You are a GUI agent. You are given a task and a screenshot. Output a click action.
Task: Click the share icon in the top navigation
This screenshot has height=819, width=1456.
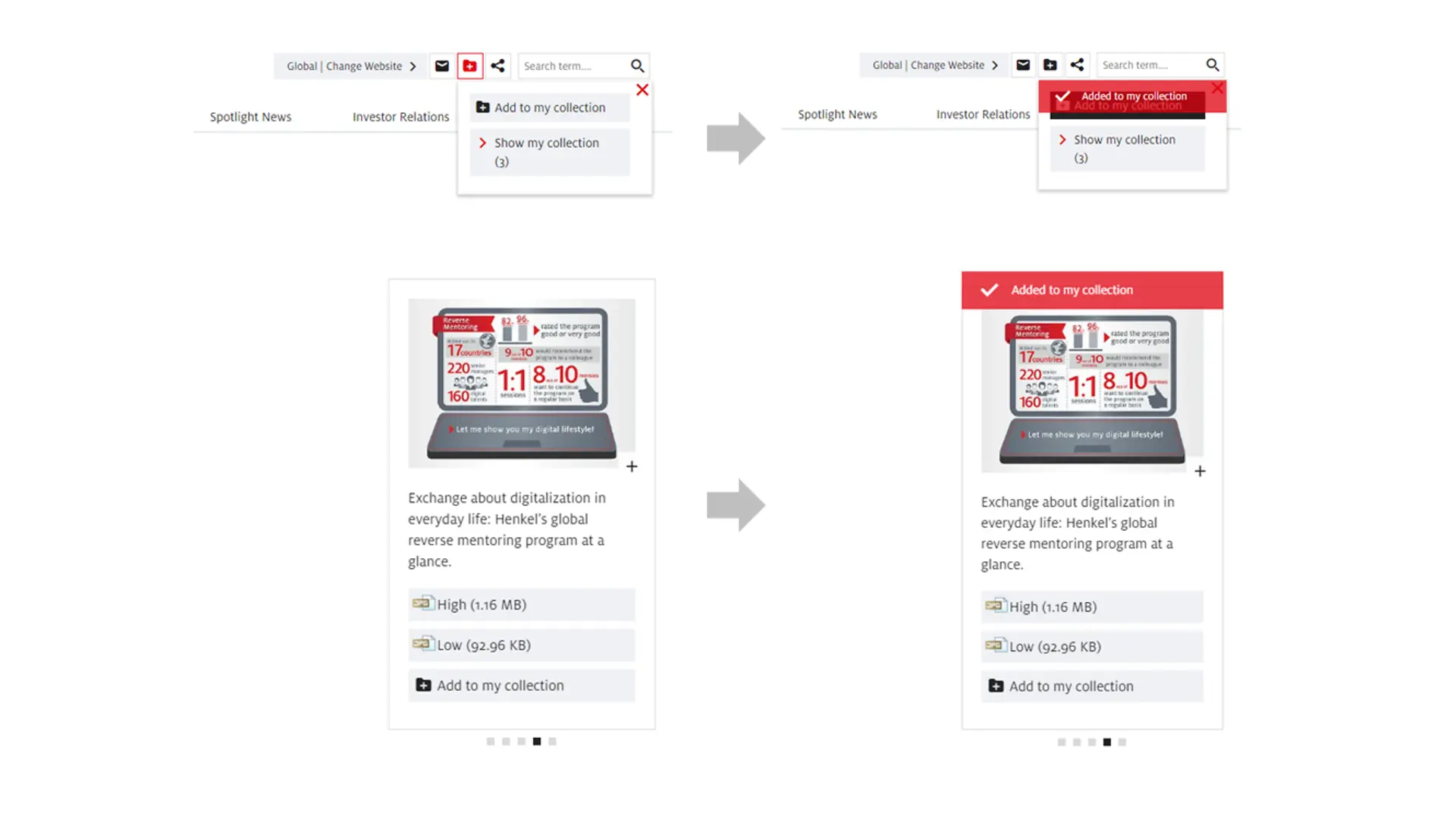[497, 65]
